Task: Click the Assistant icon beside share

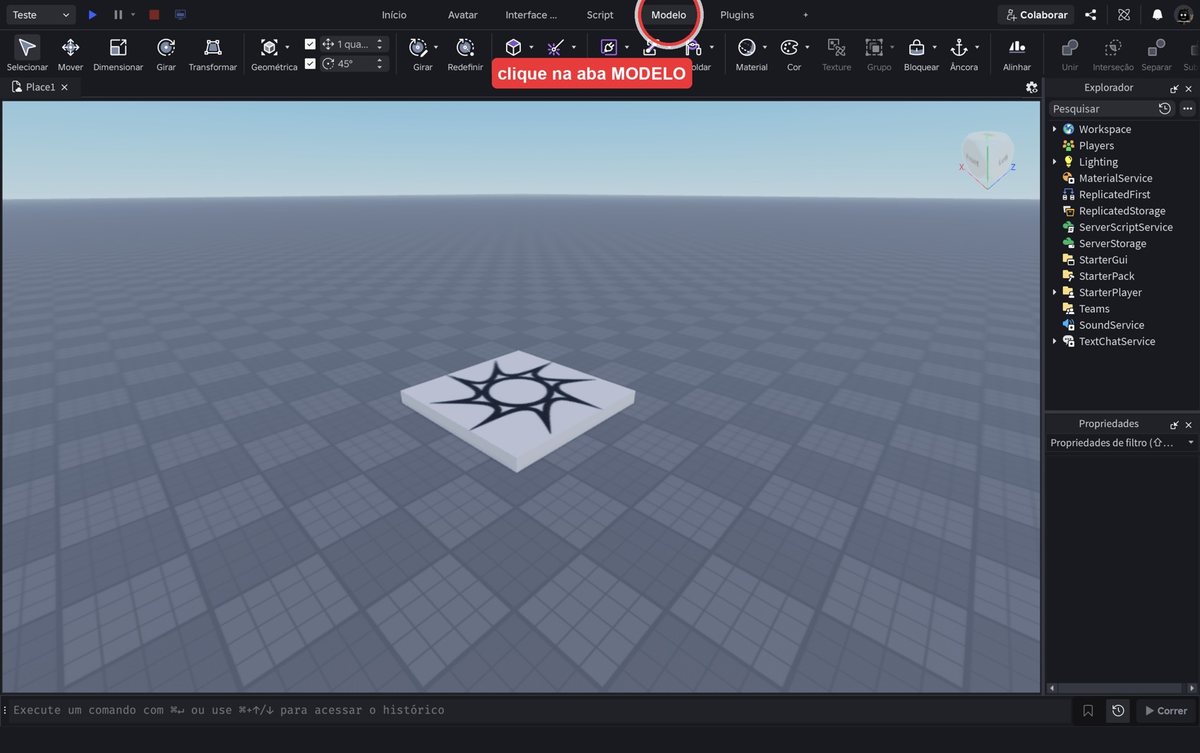Action: click(x=1124, y=15)
